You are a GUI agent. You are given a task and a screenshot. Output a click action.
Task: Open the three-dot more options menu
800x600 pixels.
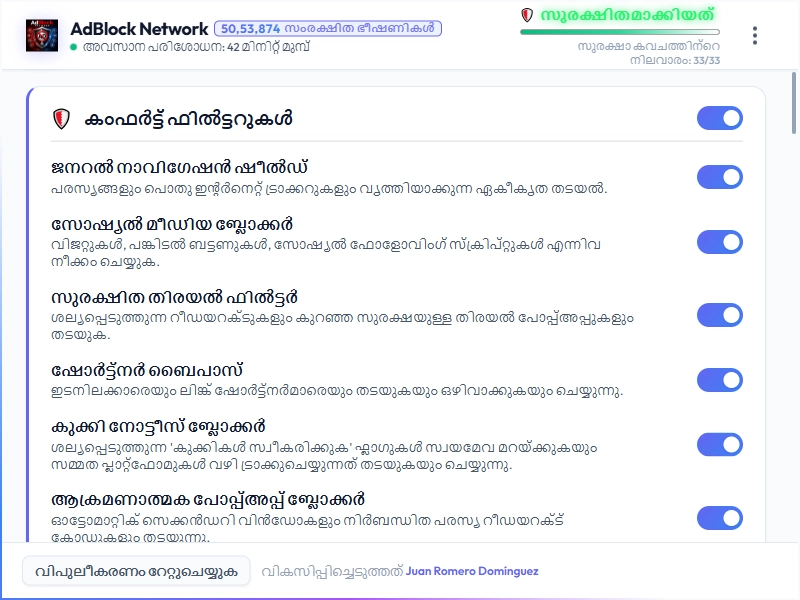[x=755, y=36]
